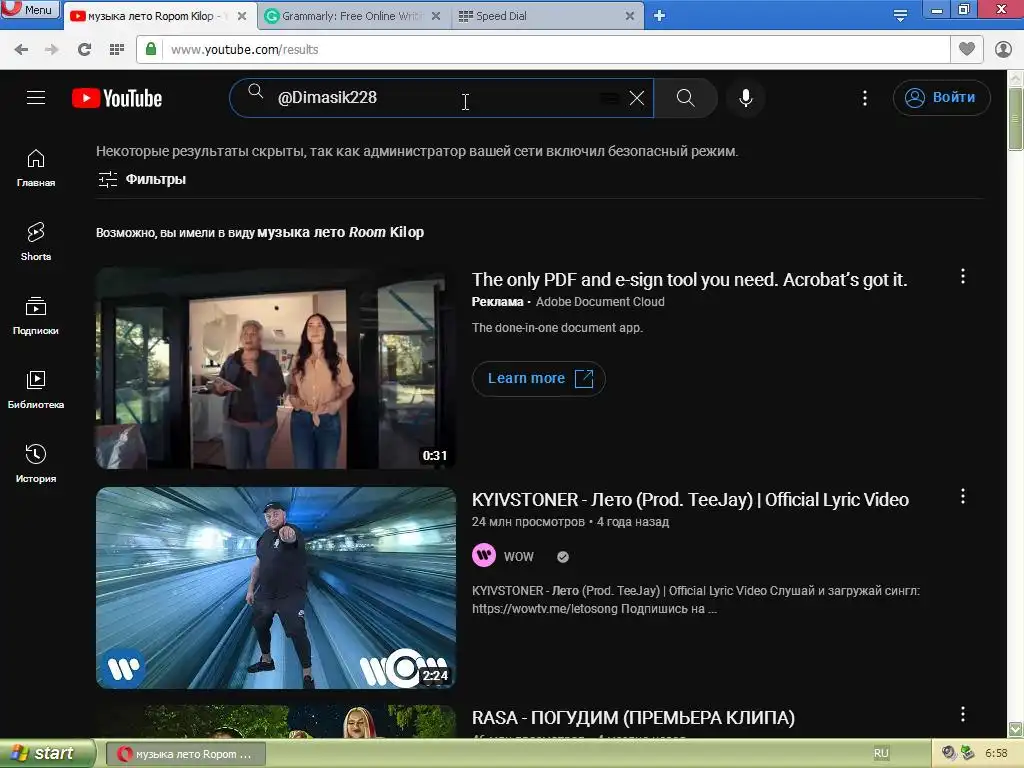Go to Главная in sidebar
Image resolution: width=1024 pixels, height=768 pixels.
(36, 168)
